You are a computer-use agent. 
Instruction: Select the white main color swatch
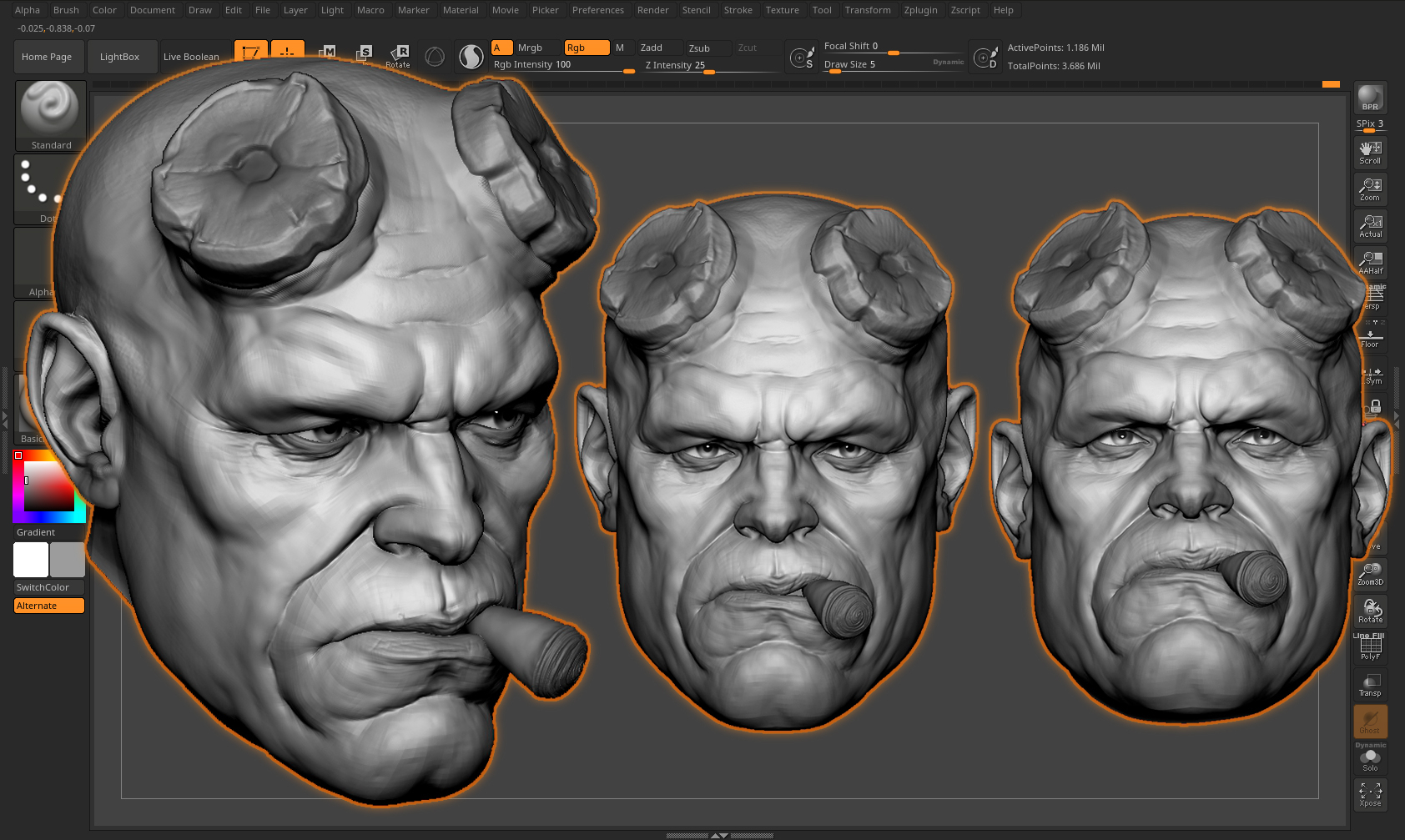pos(31,560)
